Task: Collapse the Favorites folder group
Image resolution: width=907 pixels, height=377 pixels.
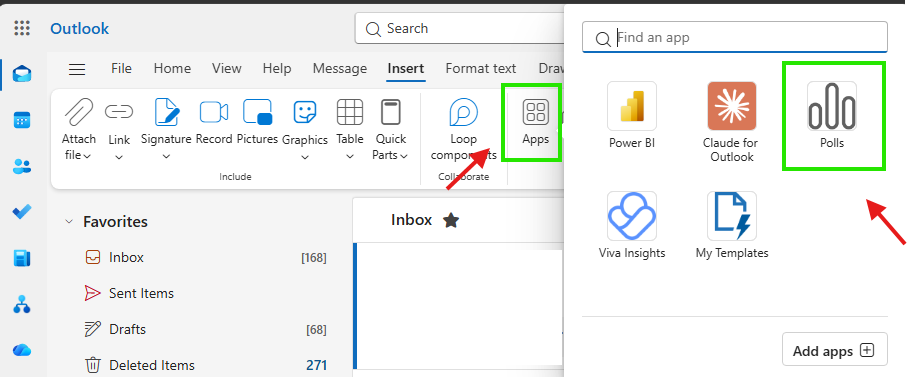Action: point(69,221)
